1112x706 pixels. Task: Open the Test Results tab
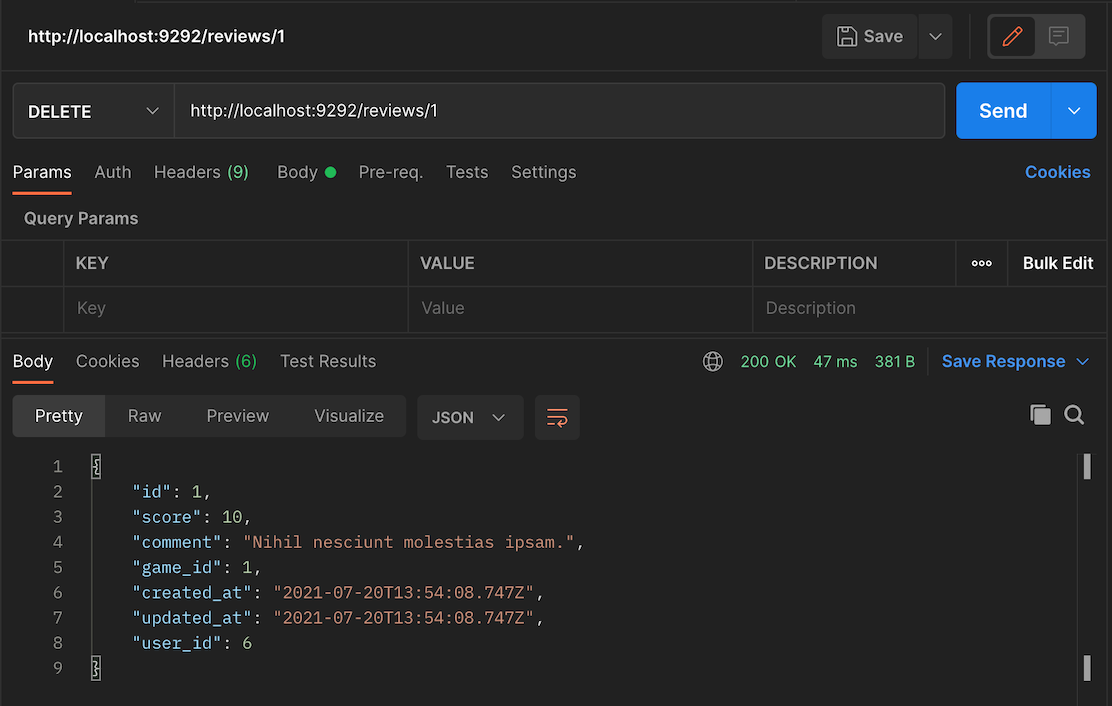(x=328, y=362)
